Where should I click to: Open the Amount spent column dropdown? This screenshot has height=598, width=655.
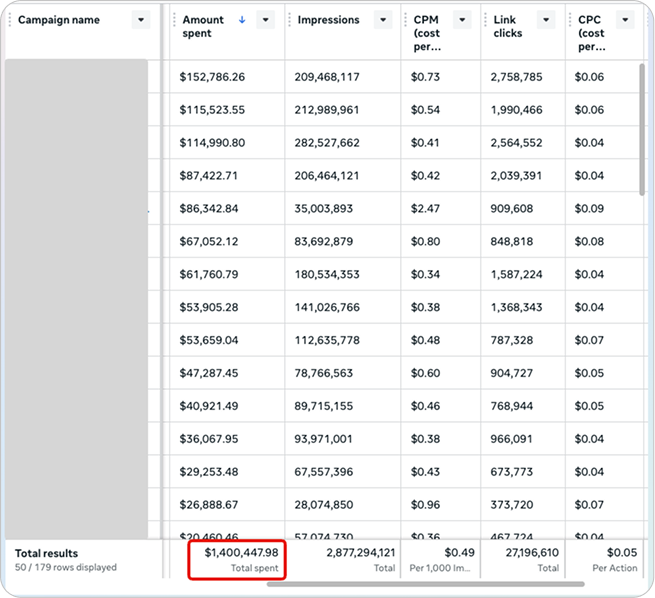(x=265, y=20)
